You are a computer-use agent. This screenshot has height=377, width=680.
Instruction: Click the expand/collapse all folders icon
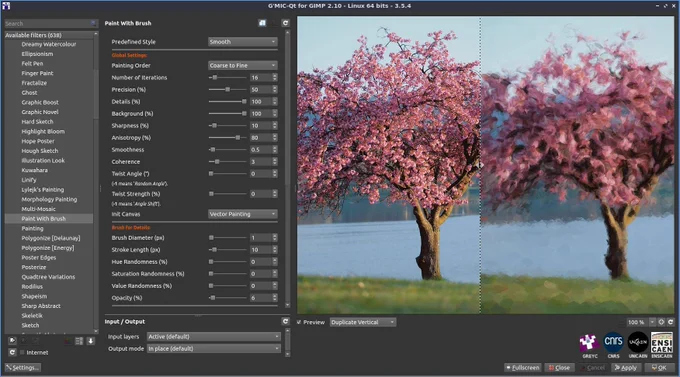coord(79,341)
